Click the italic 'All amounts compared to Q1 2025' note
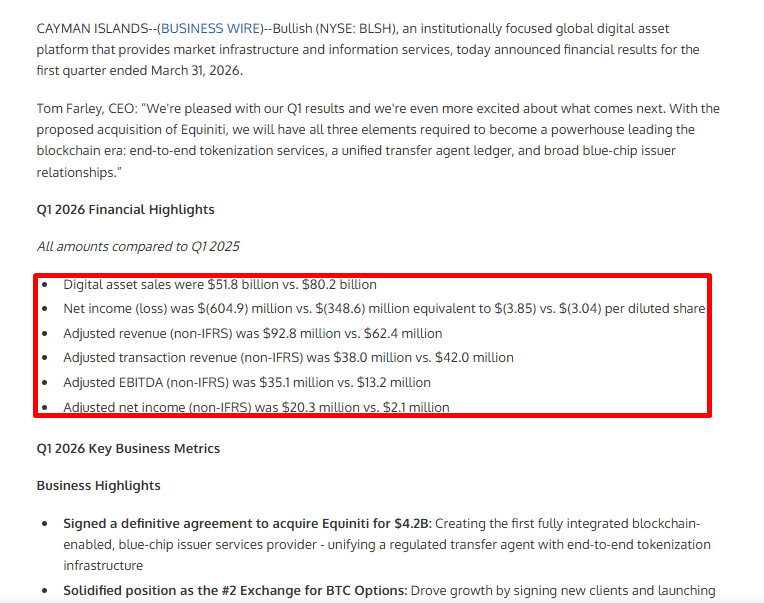This screenshot has height=603, width=764. (138, 246)
